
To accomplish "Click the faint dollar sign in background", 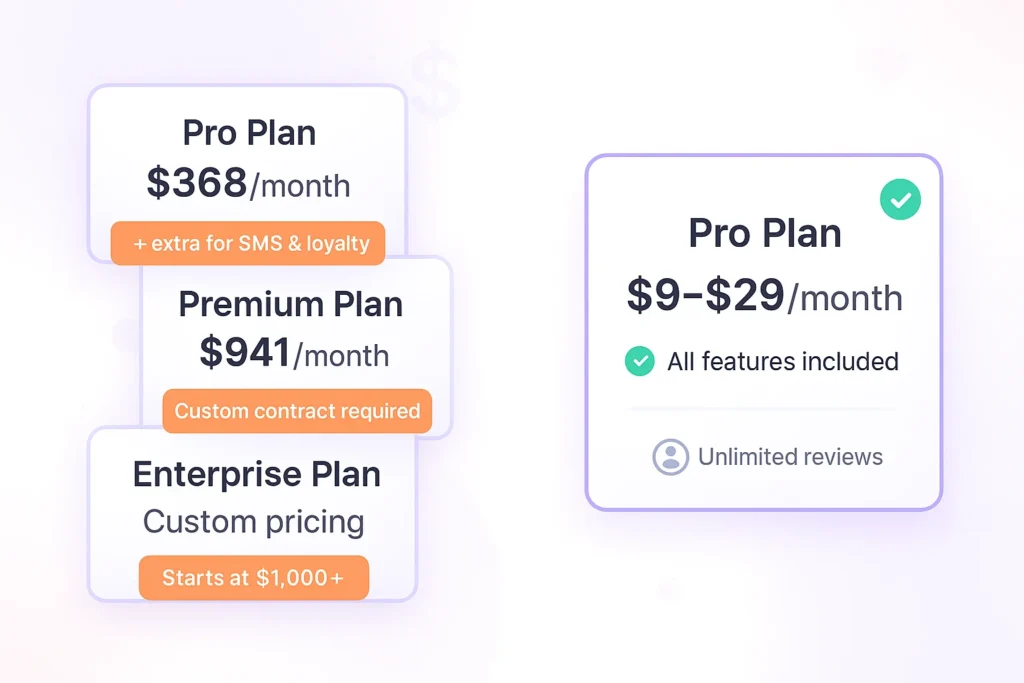I will point(435,82).
